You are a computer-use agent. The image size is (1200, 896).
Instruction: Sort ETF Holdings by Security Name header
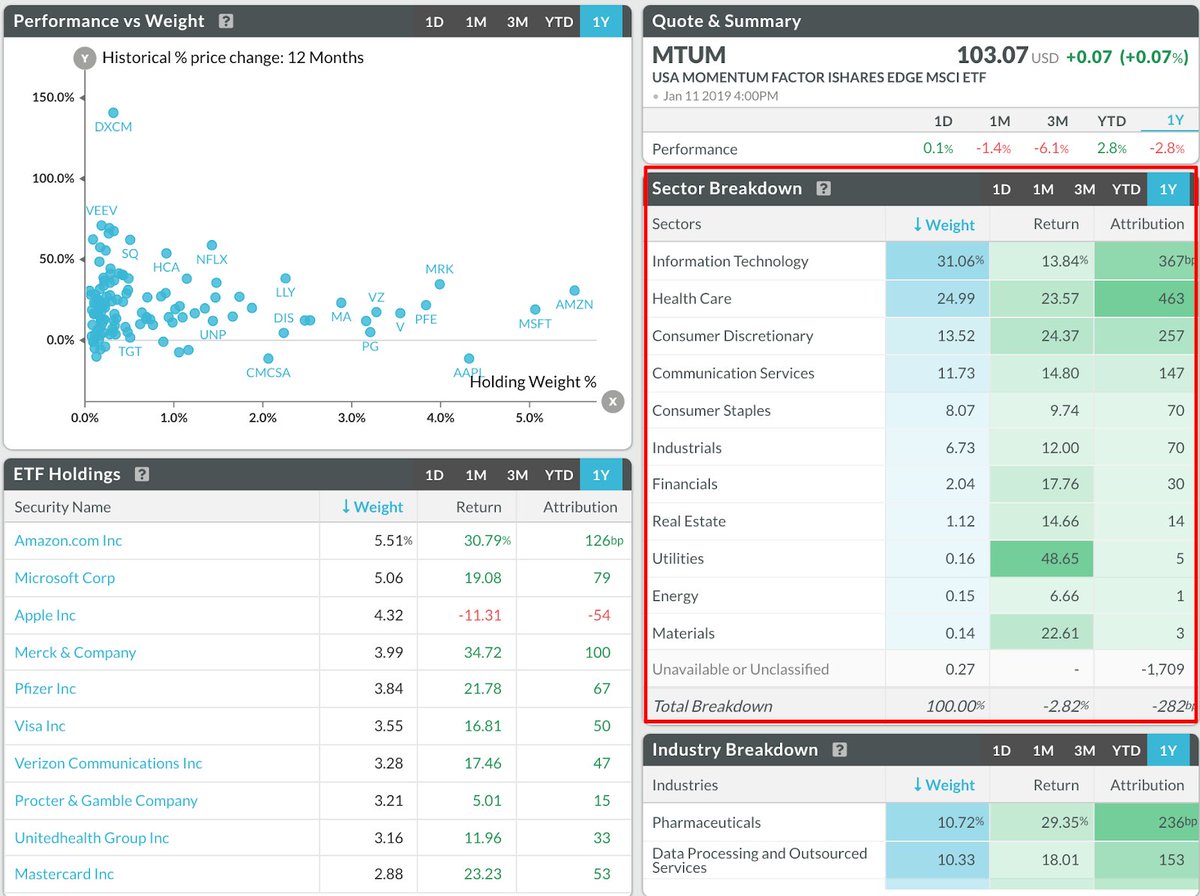(x=63, y=507)
